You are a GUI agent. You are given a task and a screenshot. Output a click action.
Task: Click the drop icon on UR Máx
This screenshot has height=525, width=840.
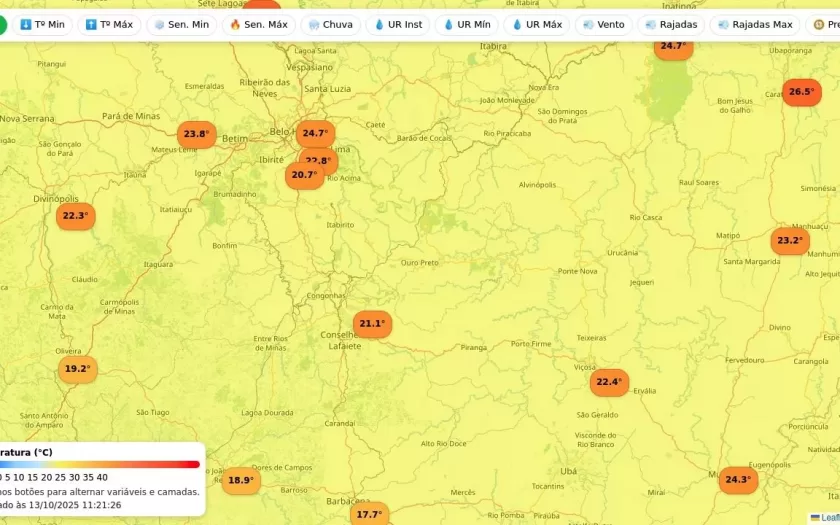coord(517,25)
